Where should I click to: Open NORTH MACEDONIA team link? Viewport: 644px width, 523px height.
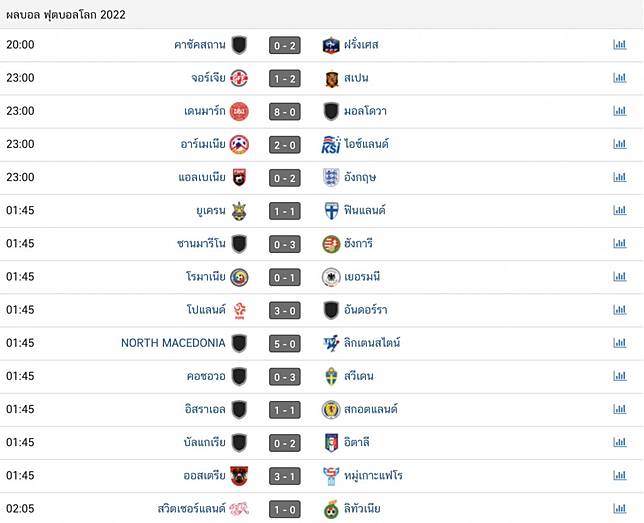coord(173,343)
